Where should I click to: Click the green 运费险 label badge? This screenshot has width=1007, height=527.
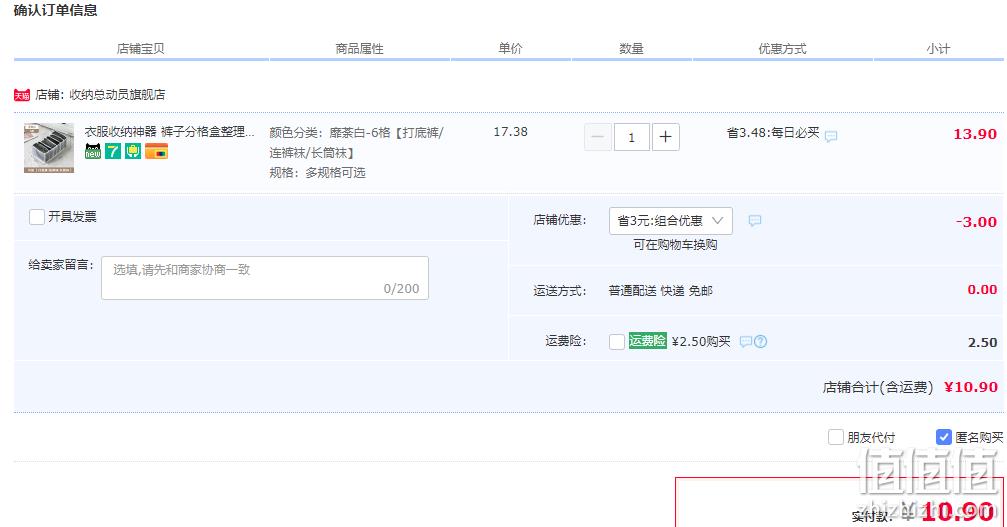pos(647,341)
